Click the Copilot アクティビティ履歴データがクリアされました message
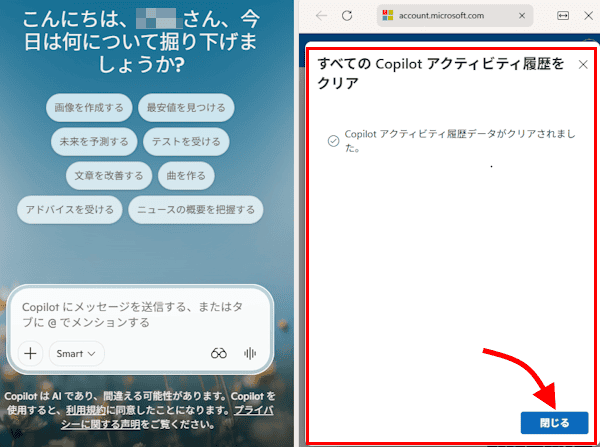 click(x=460, y=141)
